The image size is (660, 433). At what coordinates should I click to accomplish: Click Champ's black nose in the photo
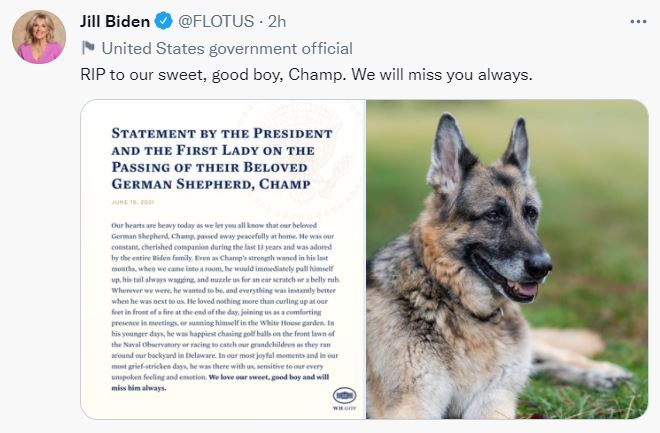pyautogui.click(x=538, y=264)
